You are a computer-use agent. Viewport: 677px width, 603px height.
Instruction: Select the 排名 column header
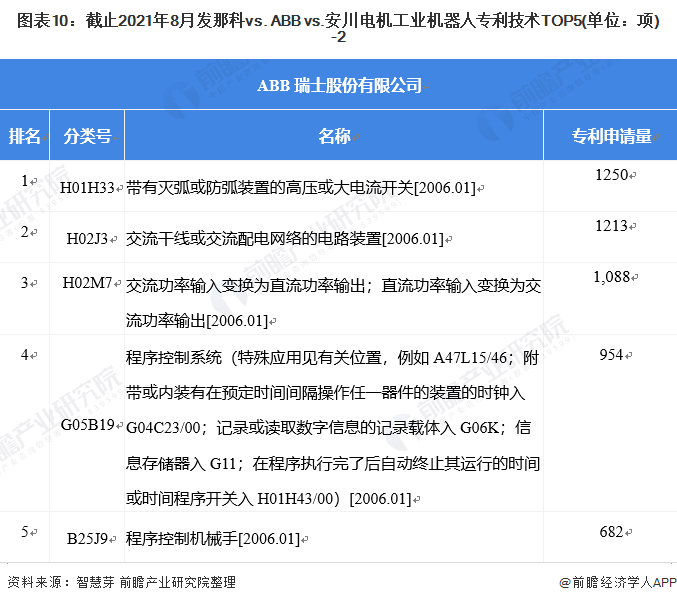pos(25,136)
